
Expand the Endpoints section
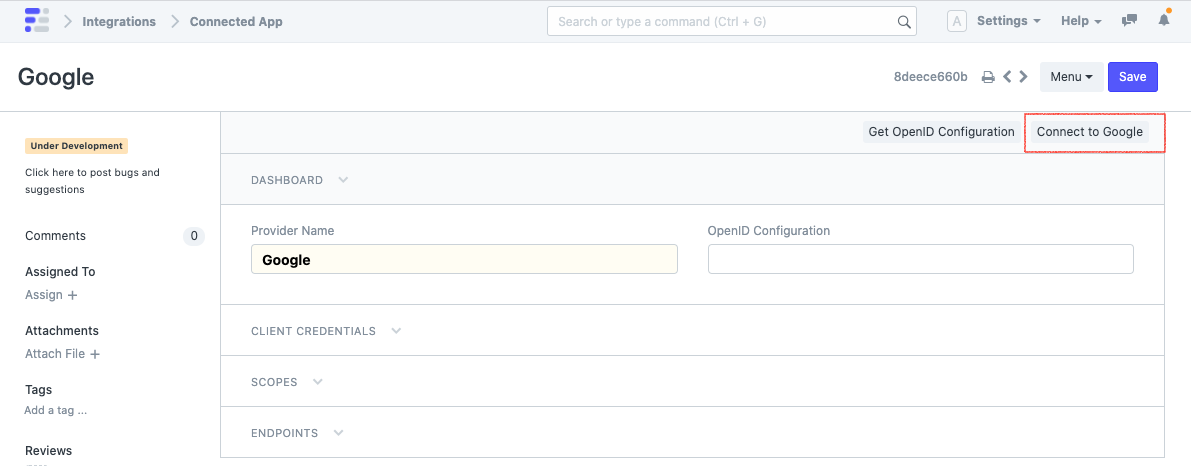pyautogui.click(x=338, y=433)
